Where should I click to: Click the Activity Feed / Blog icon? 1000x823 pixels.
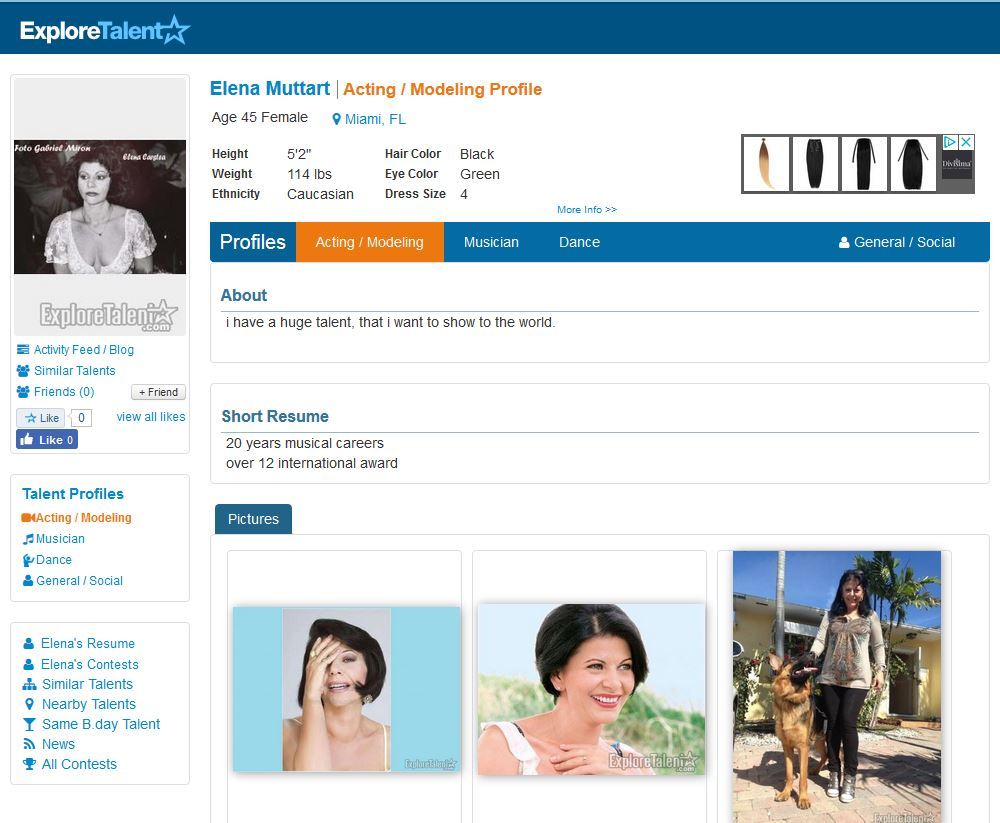pyautogui.click(x=23, y=350)
